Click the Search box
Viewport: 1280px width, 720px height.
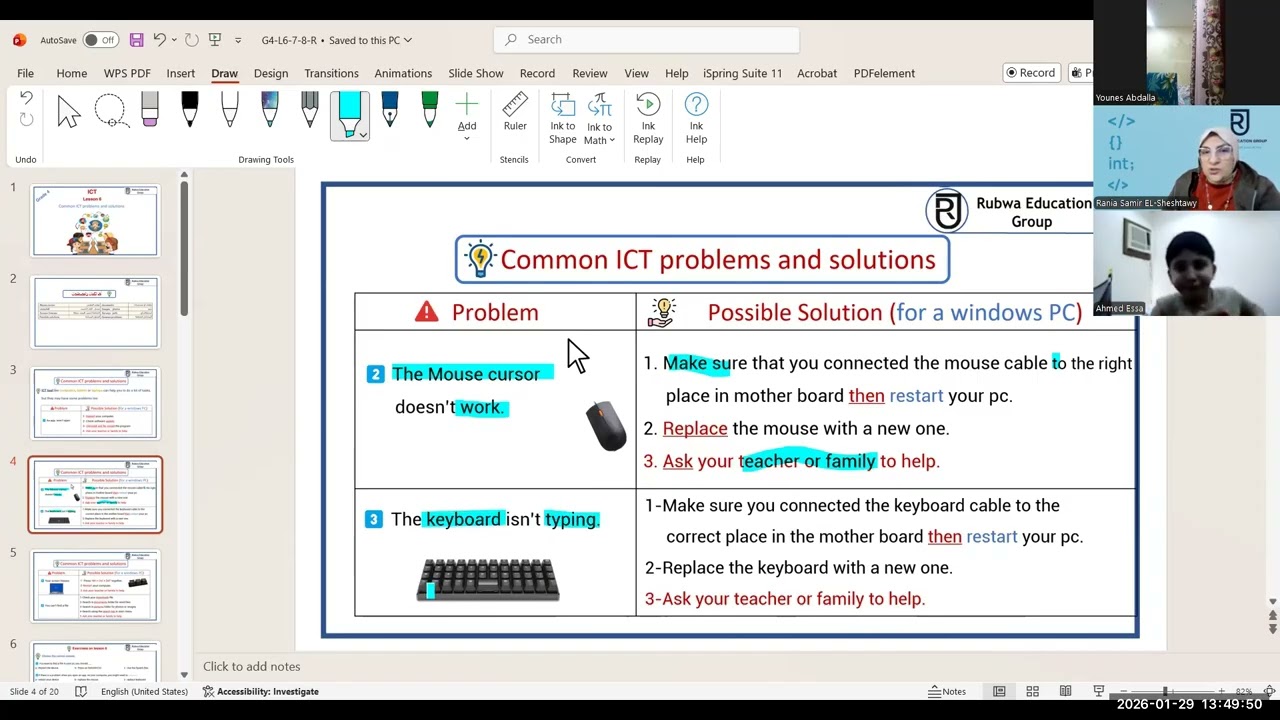coord(646,39)
